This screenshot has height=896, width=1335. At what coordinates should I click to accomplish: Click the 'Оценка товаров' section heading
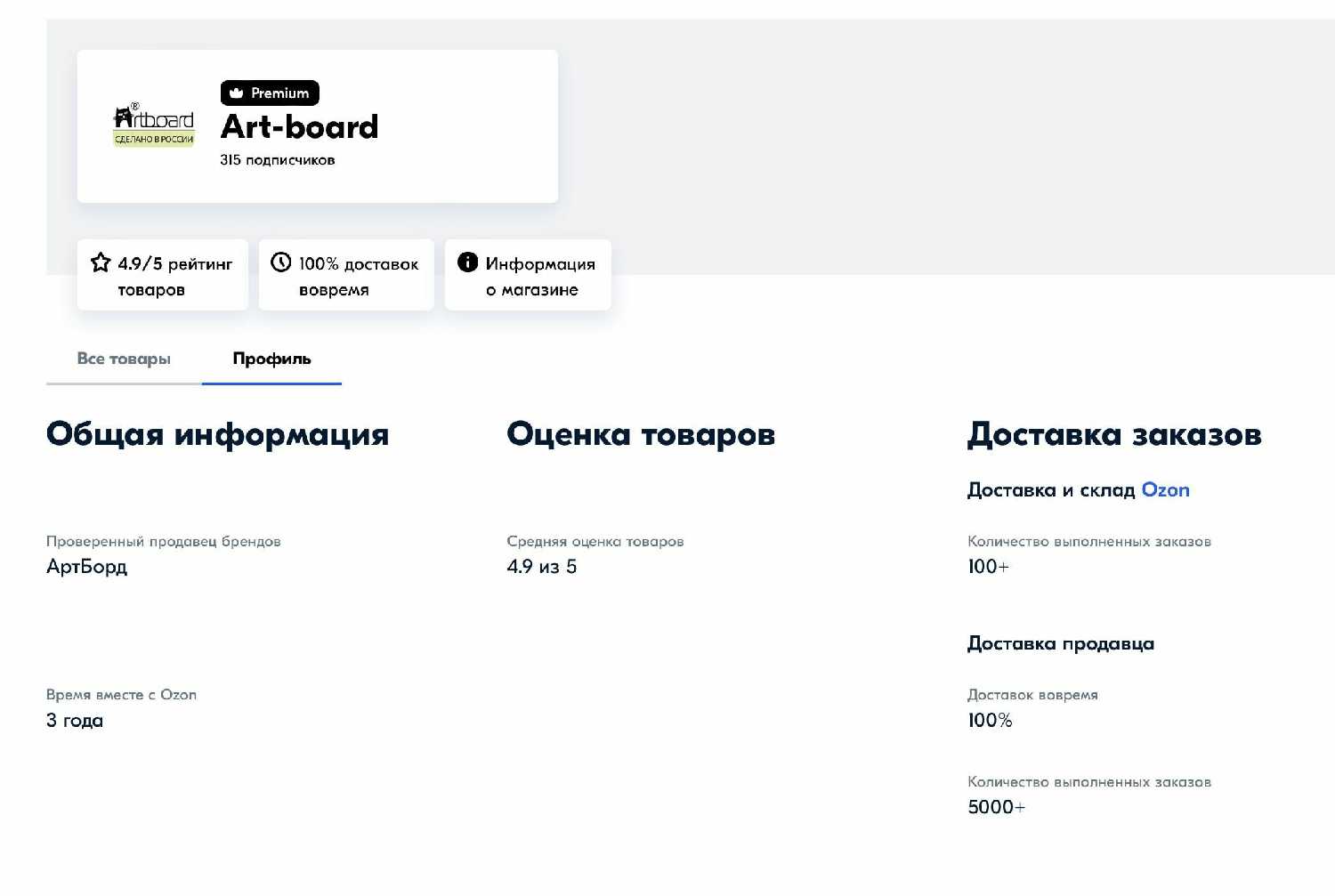pyautogui.click(x=642, y=435)
